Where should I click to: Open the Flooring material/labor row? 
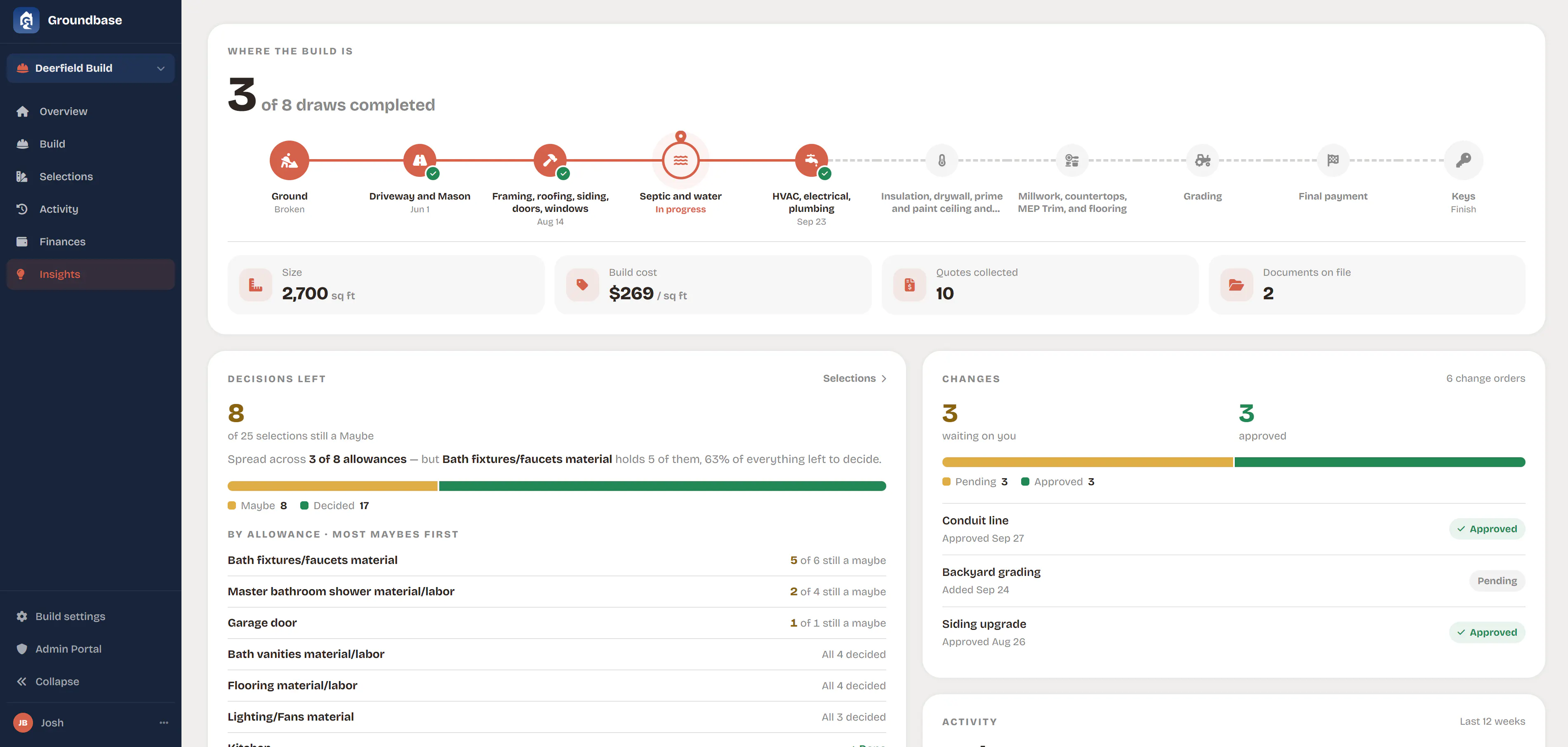coord(556,686)
